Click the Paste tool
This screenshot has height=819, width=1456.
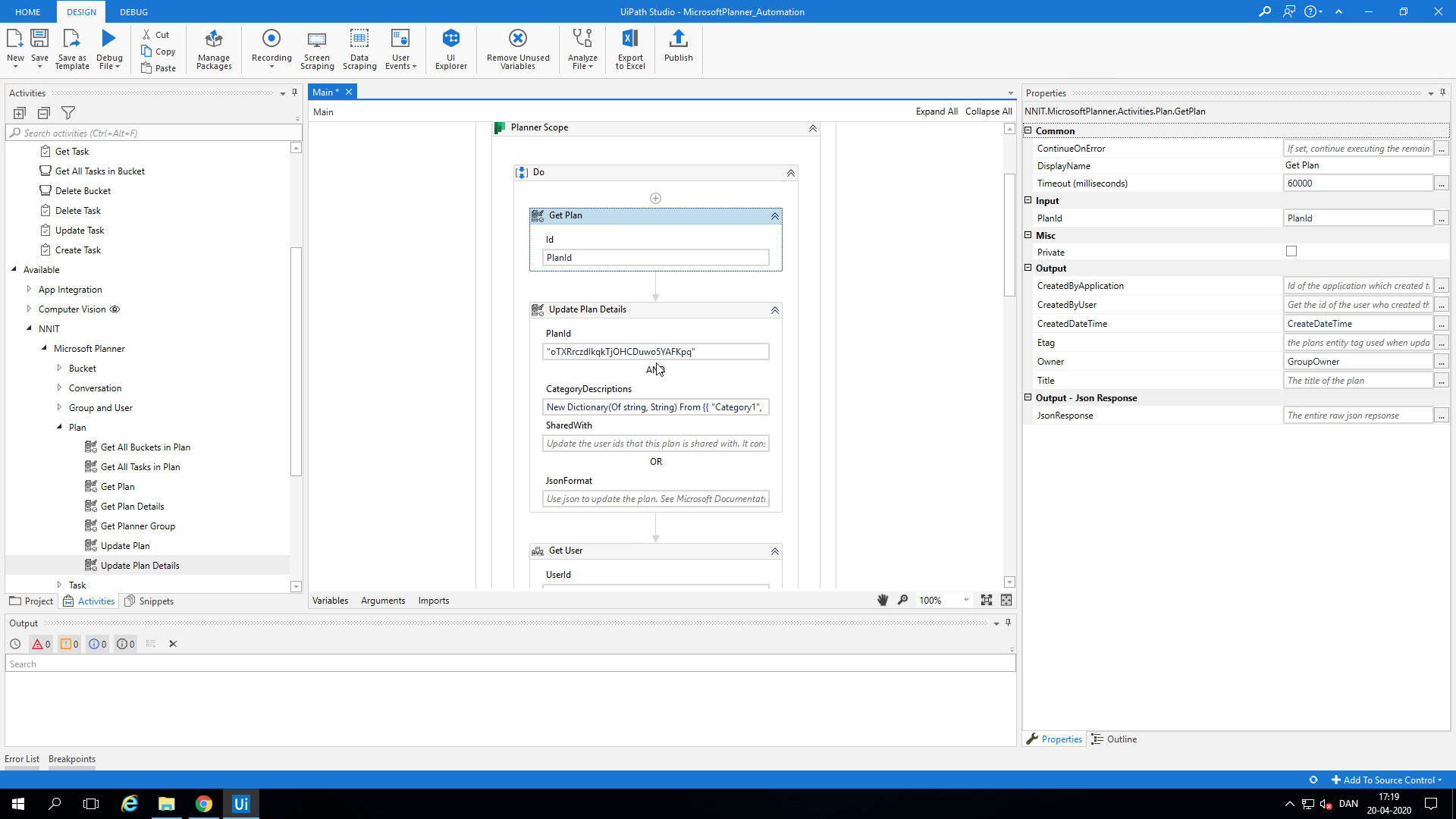(158, 68)
